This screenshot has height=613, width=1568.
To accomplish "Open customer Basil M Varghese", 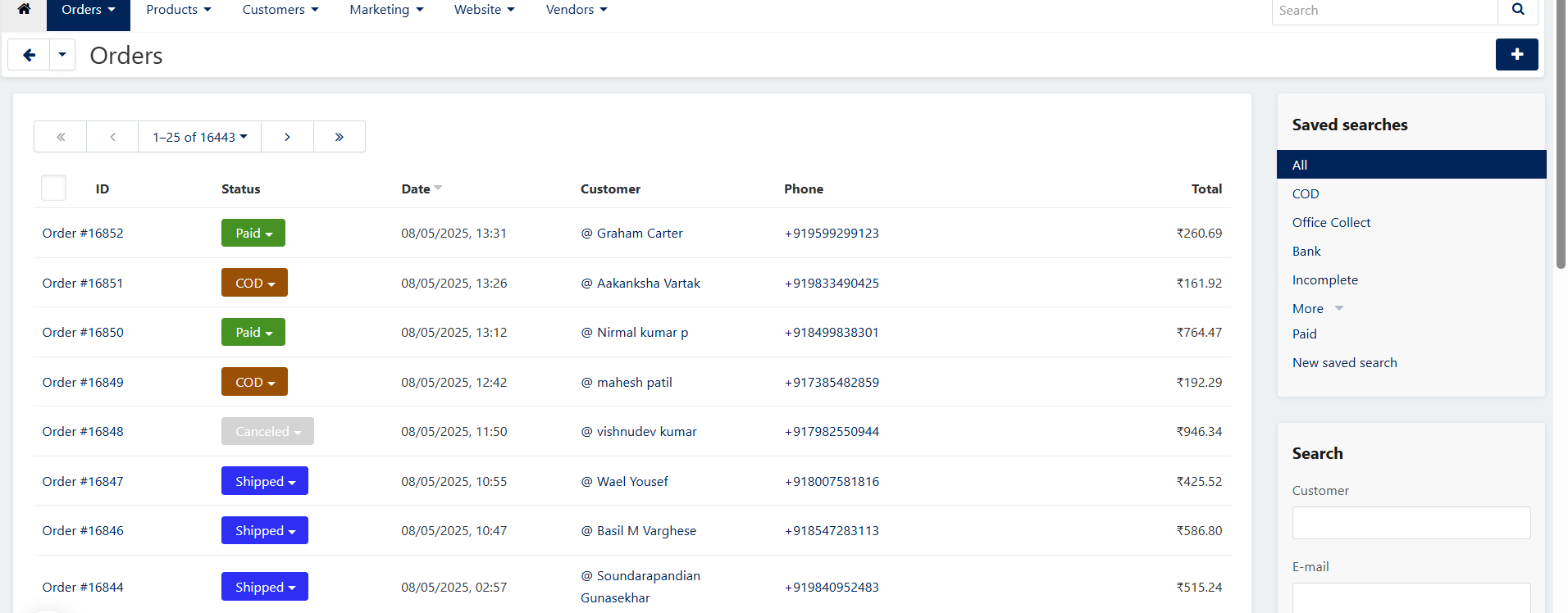I will click(646, 530).
